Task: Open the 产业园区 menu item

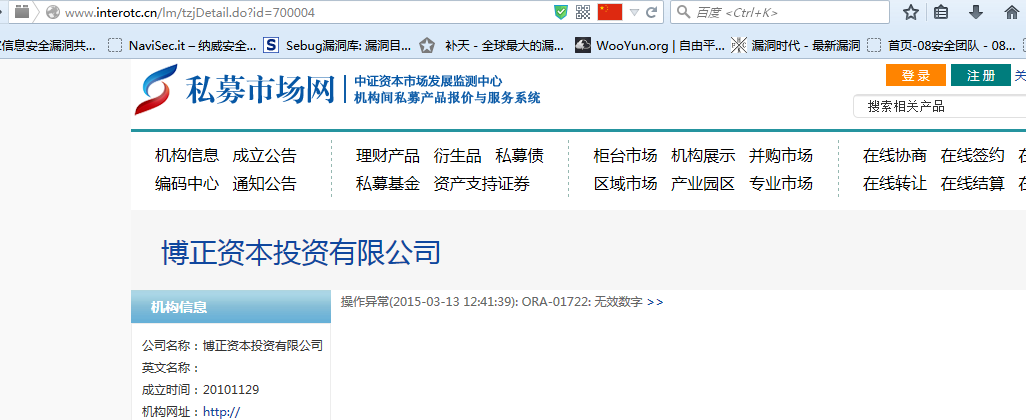Action: (x=703, y=184)
